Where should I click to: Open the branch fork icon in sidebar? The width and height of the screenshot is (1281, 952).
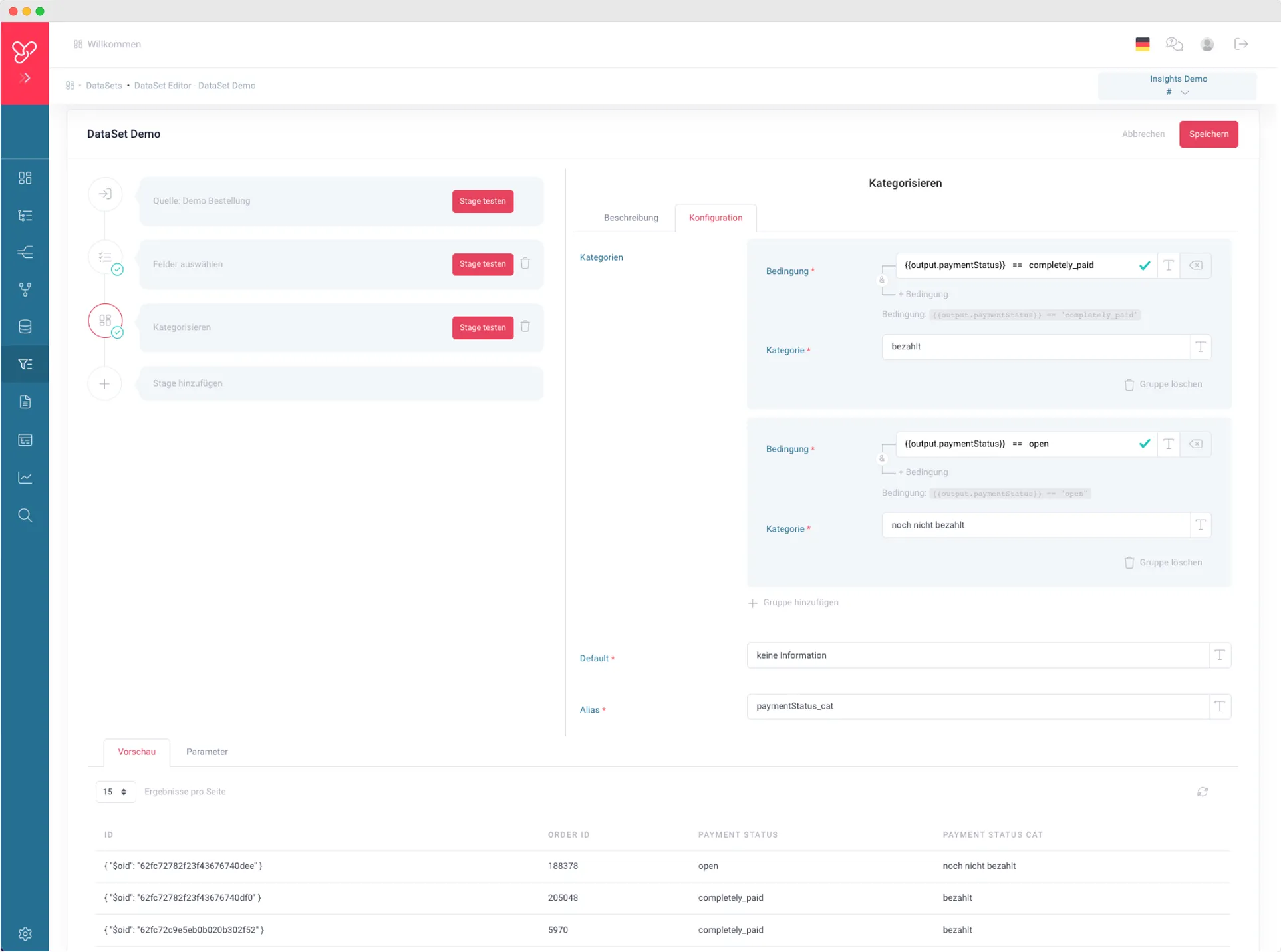[x=25, y=289]
